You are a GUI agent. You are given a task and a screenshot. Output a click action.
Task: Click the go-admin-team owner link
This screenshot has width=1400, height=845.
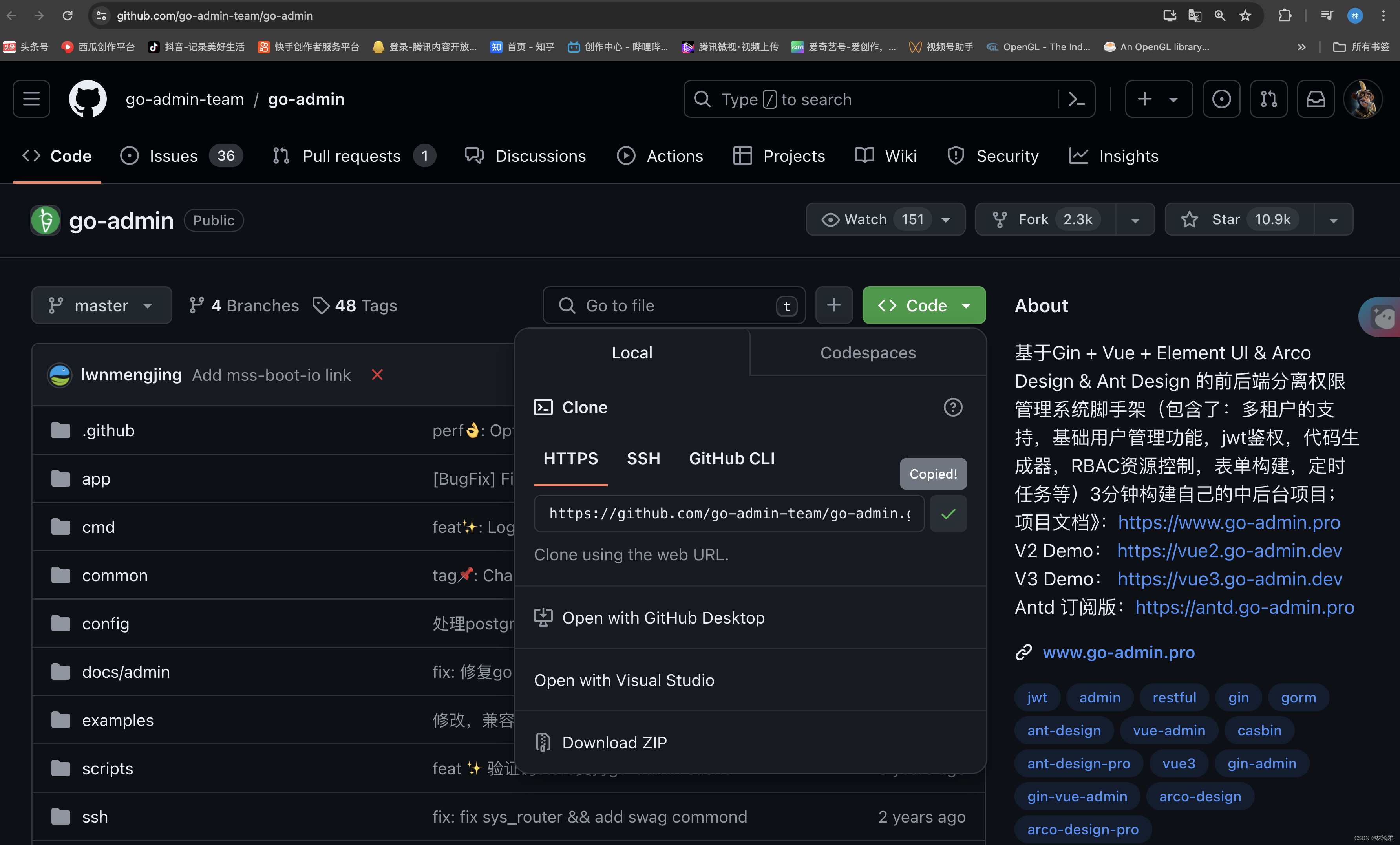click(185, 99)
